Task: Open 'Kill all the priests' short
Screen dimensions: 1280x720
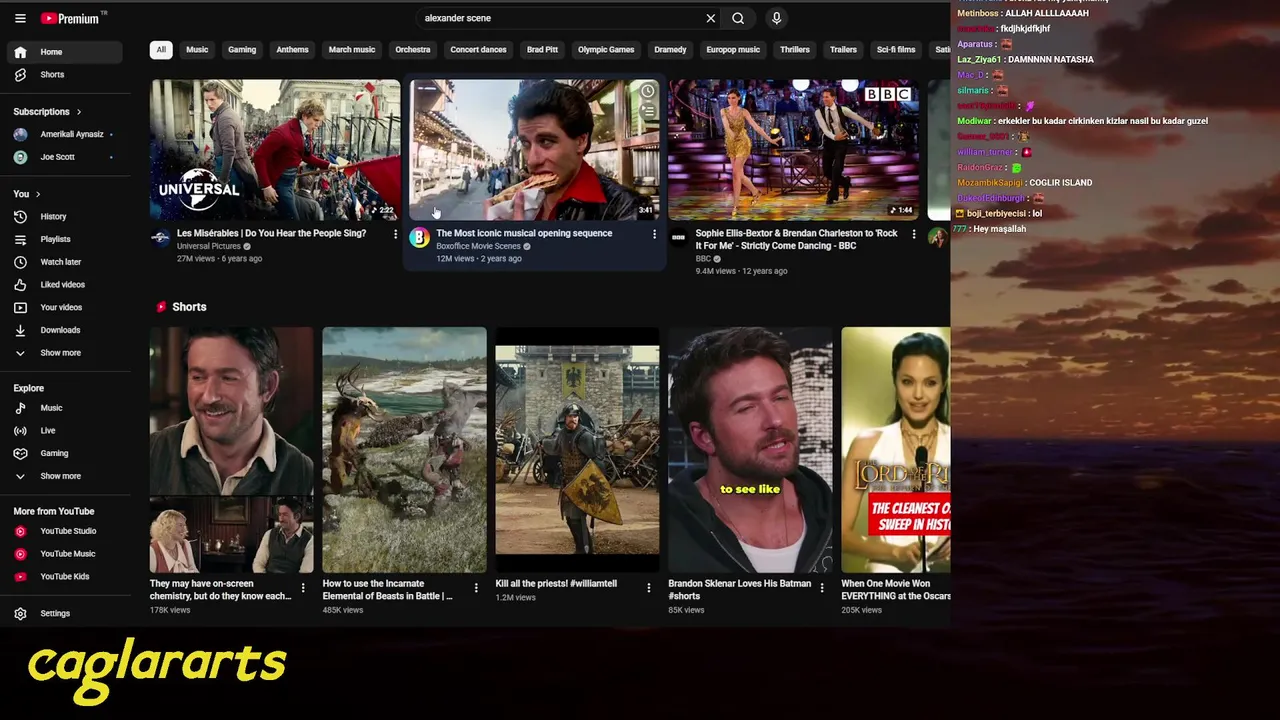Action: [x=577, y=450]
